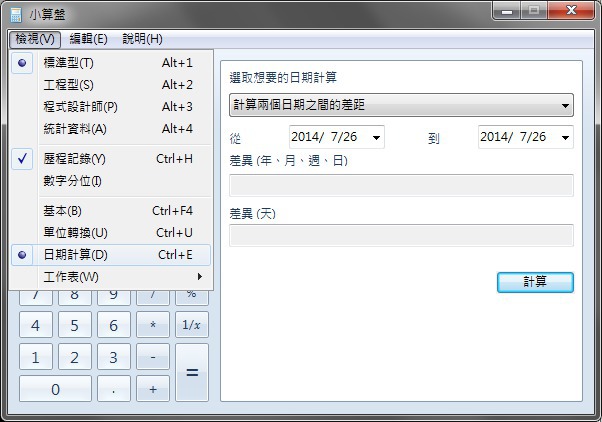The width and height of the screenshot is (602, 422).
Task: Open the 編輯(E) menu
Action: coord(88,39)
